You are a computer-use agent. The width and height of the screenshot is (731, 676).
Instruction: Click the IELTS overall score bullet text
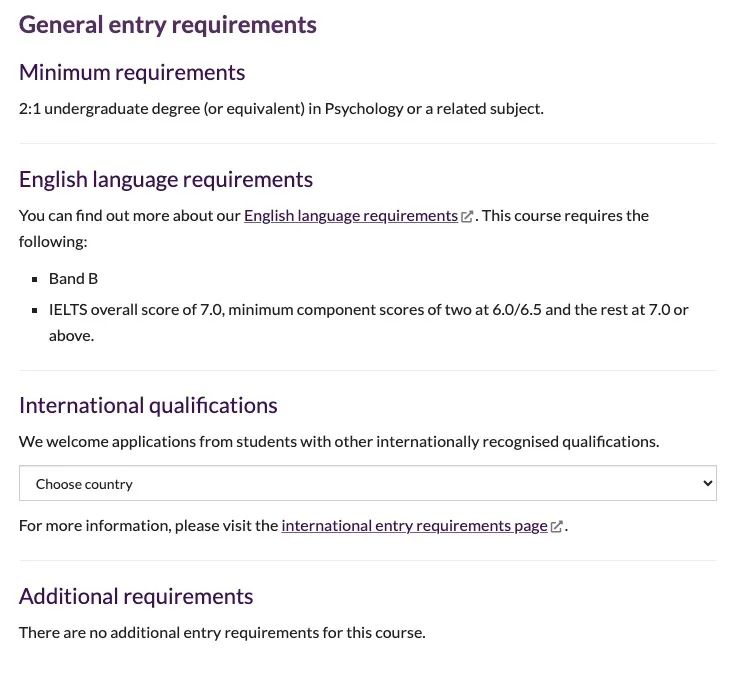[368, 323]
